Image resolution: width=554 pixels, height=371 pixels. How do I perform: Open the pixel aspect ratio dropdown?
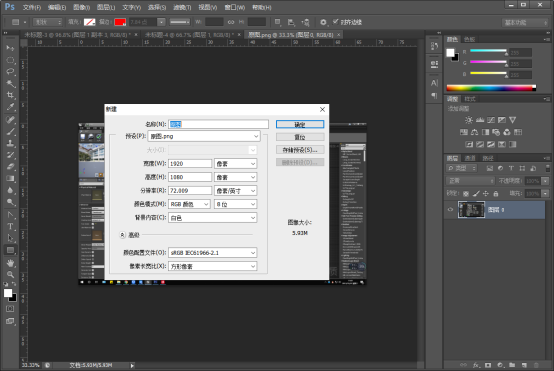tap(212, 266)
